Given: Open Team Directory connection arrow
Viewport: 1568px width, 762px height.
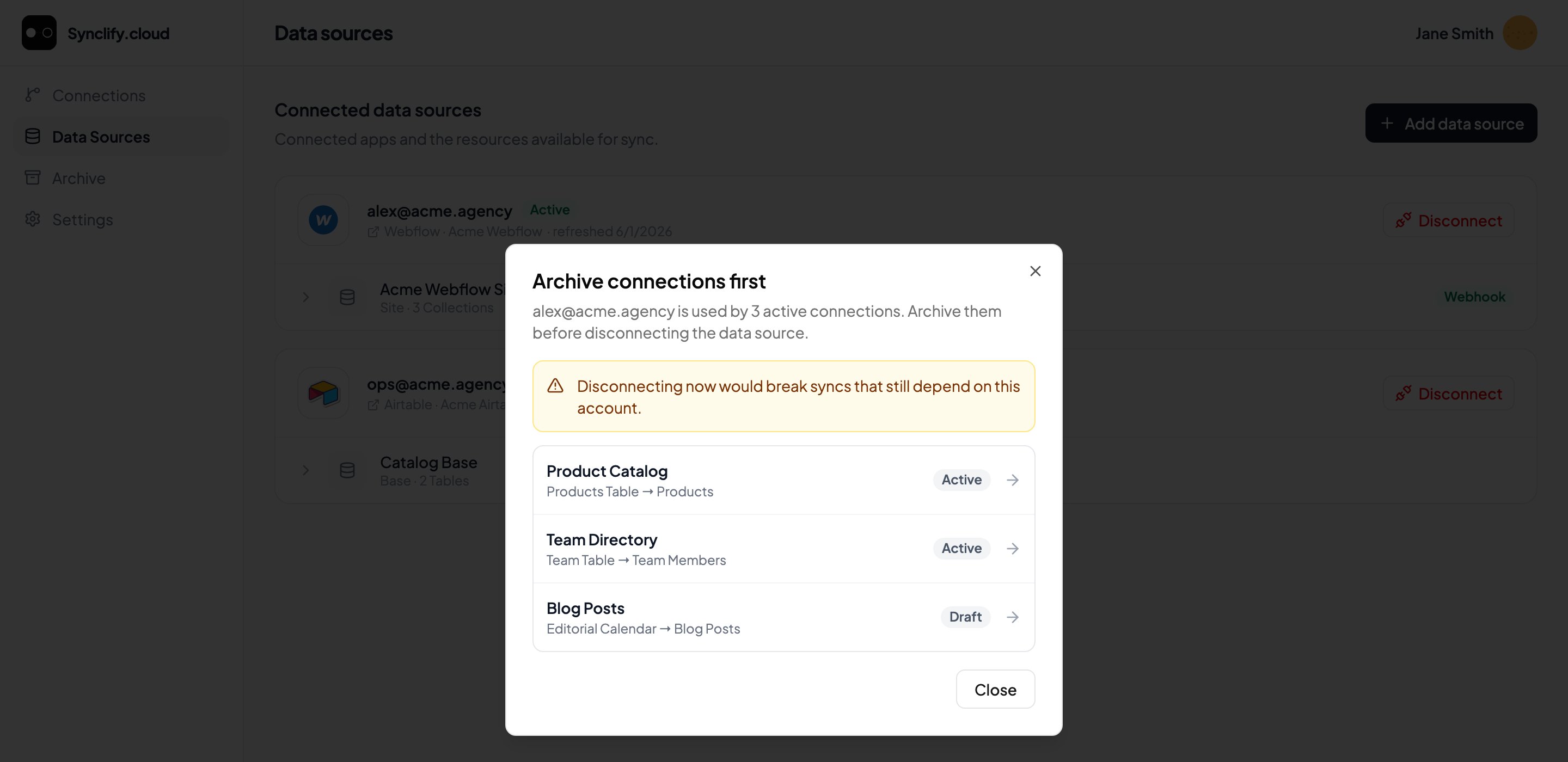Looking at the screenshot, I should click(x=1012, y=549).
